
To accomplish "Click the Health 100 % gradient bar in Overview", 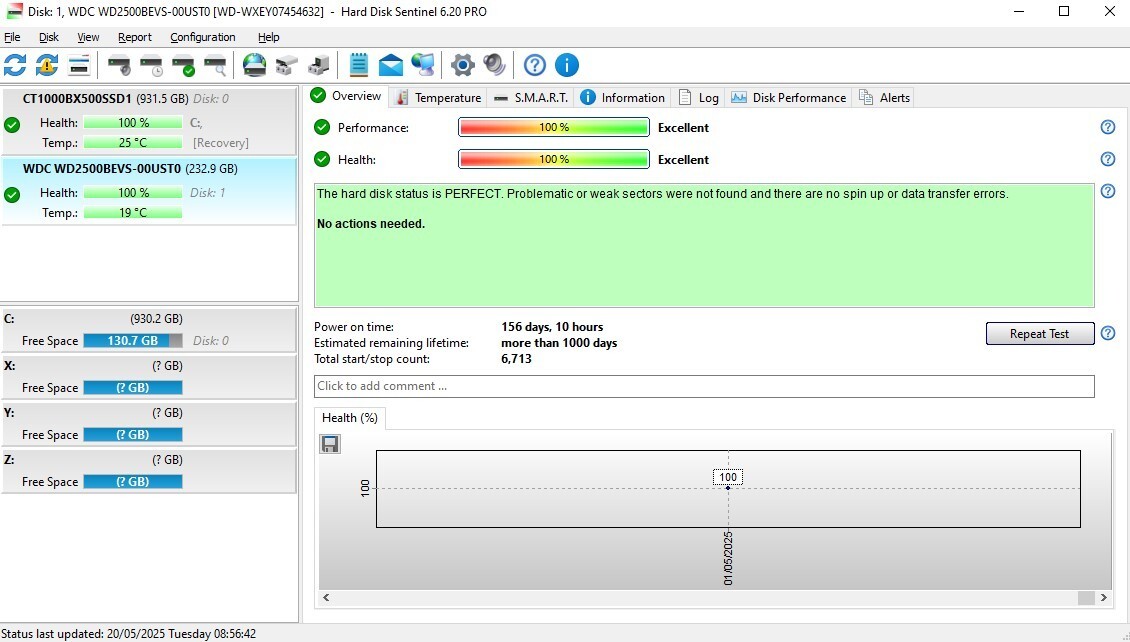I will coord(553,159).
